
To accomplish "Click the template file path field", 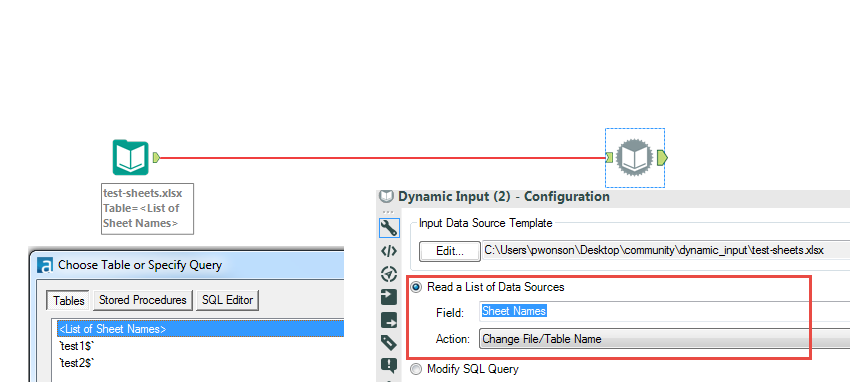I will click(x=666, y=250).
